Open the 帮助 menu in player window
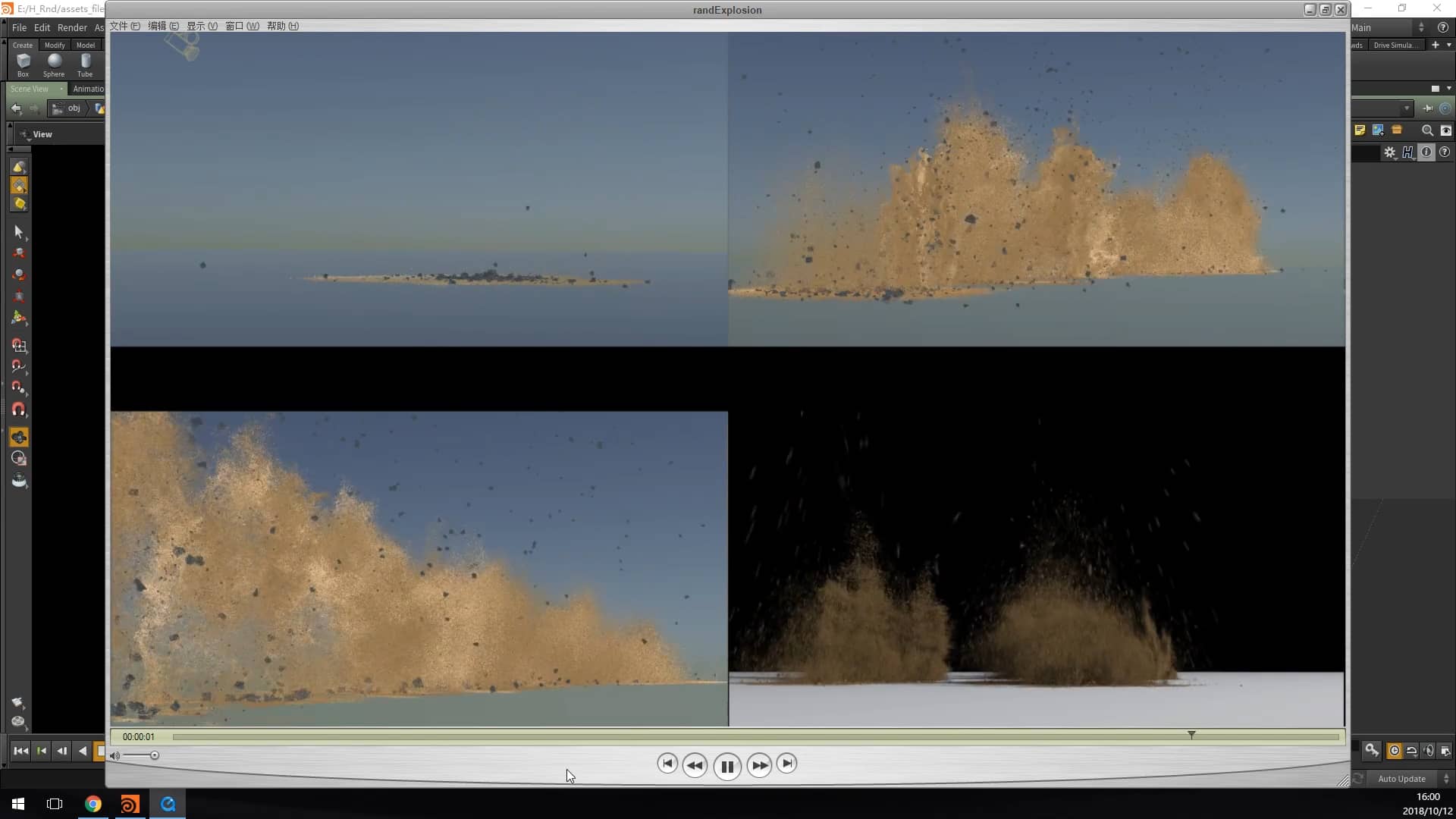Image resolution: width=1456 pixels, height=819 pixels. (282, 26)
